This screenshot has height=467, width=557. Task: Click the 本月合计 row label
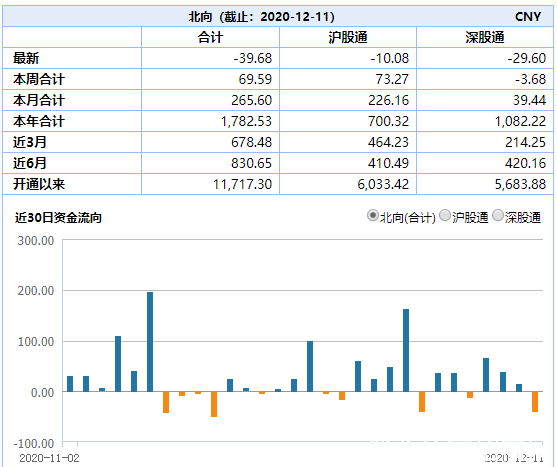point(39,100)
